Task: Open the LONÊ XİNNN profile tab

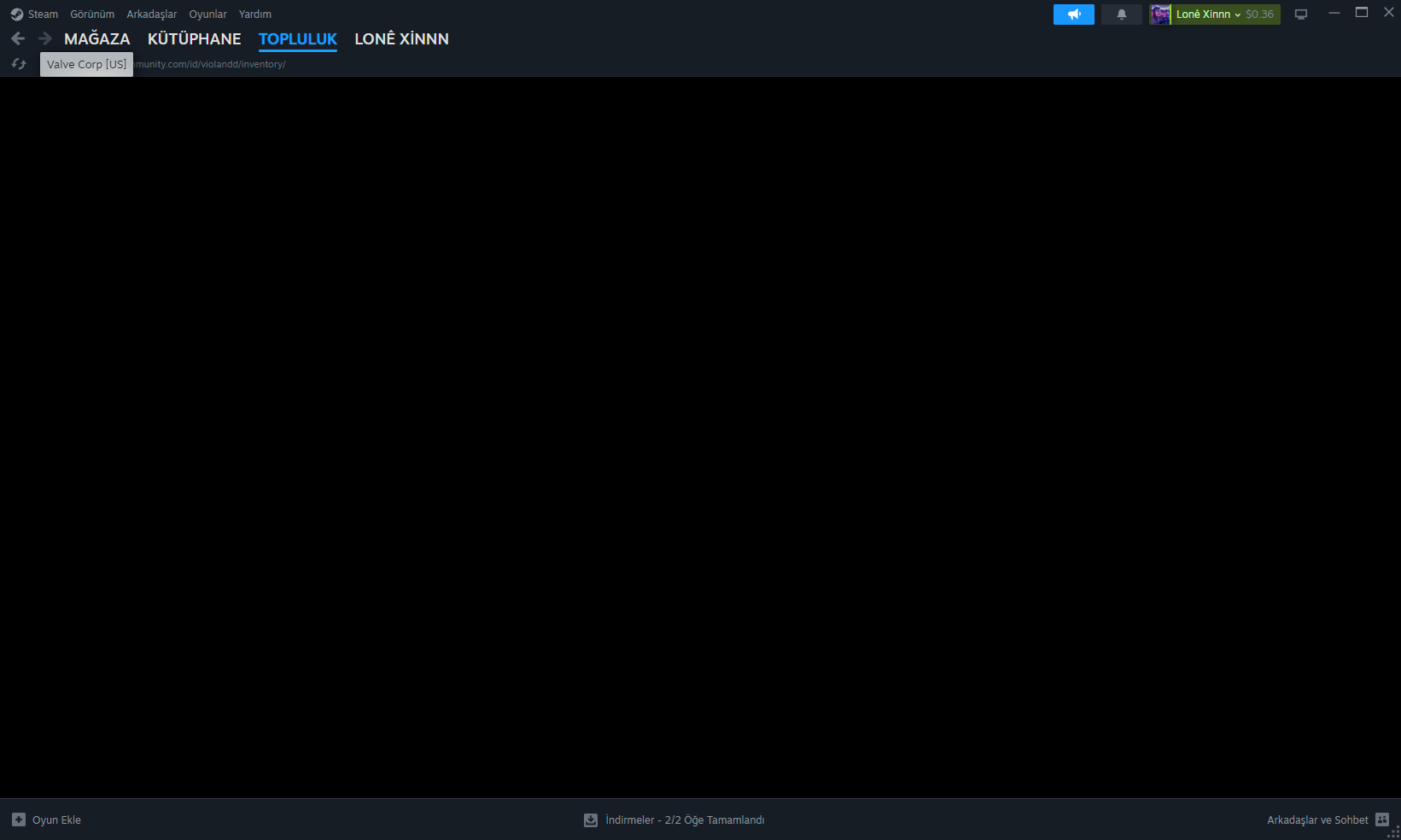Action: 402,39
